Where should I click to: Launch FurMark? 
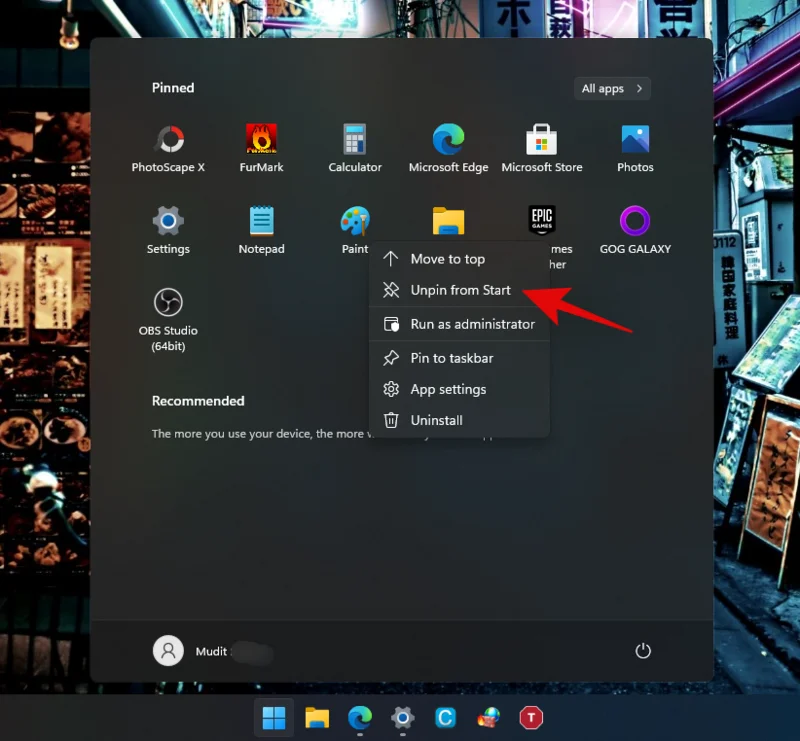[261, 140]
